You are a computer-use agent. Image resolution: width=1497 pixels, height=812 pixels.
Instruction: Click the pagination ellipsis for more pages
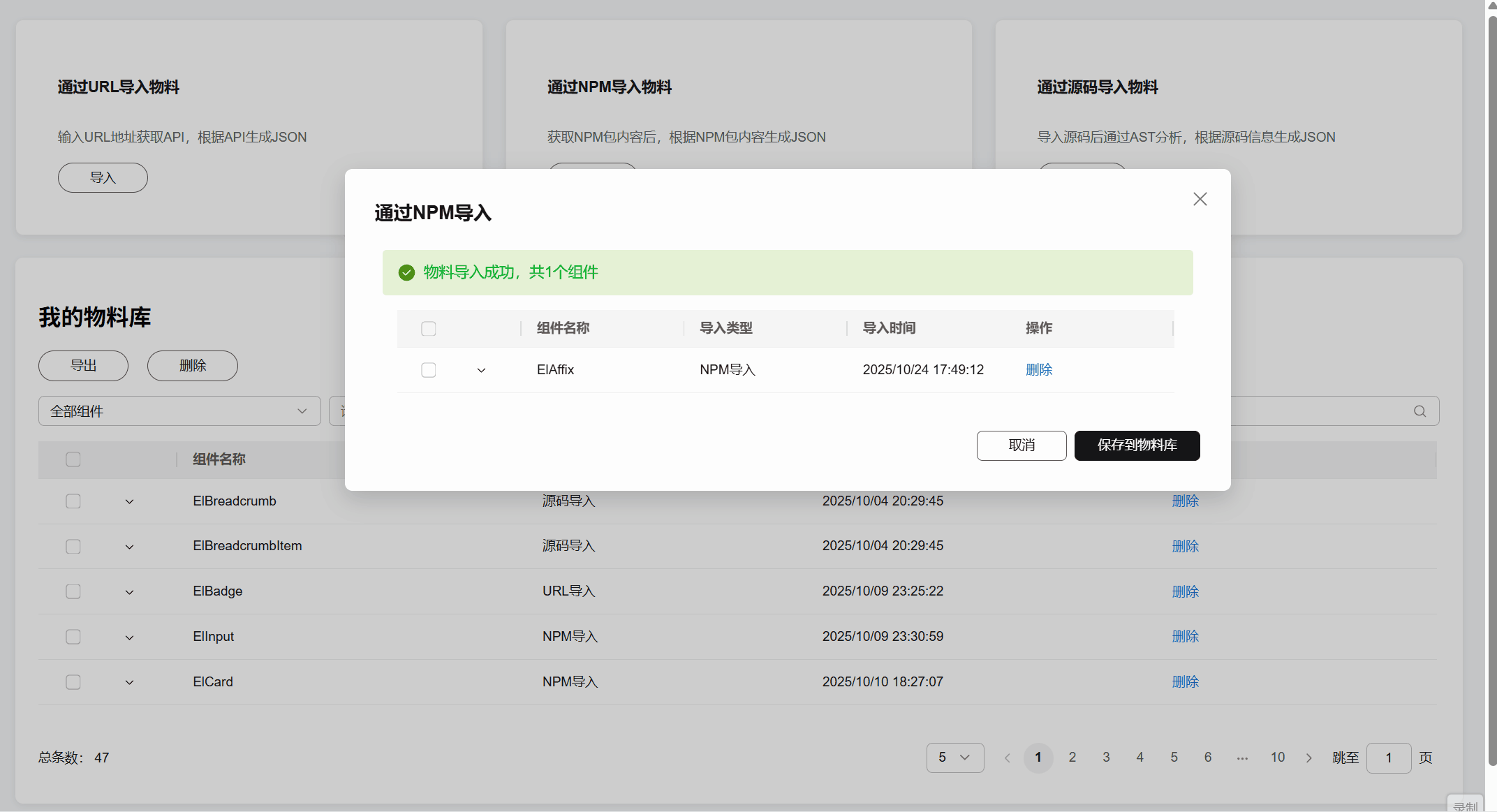[1242, 758]
